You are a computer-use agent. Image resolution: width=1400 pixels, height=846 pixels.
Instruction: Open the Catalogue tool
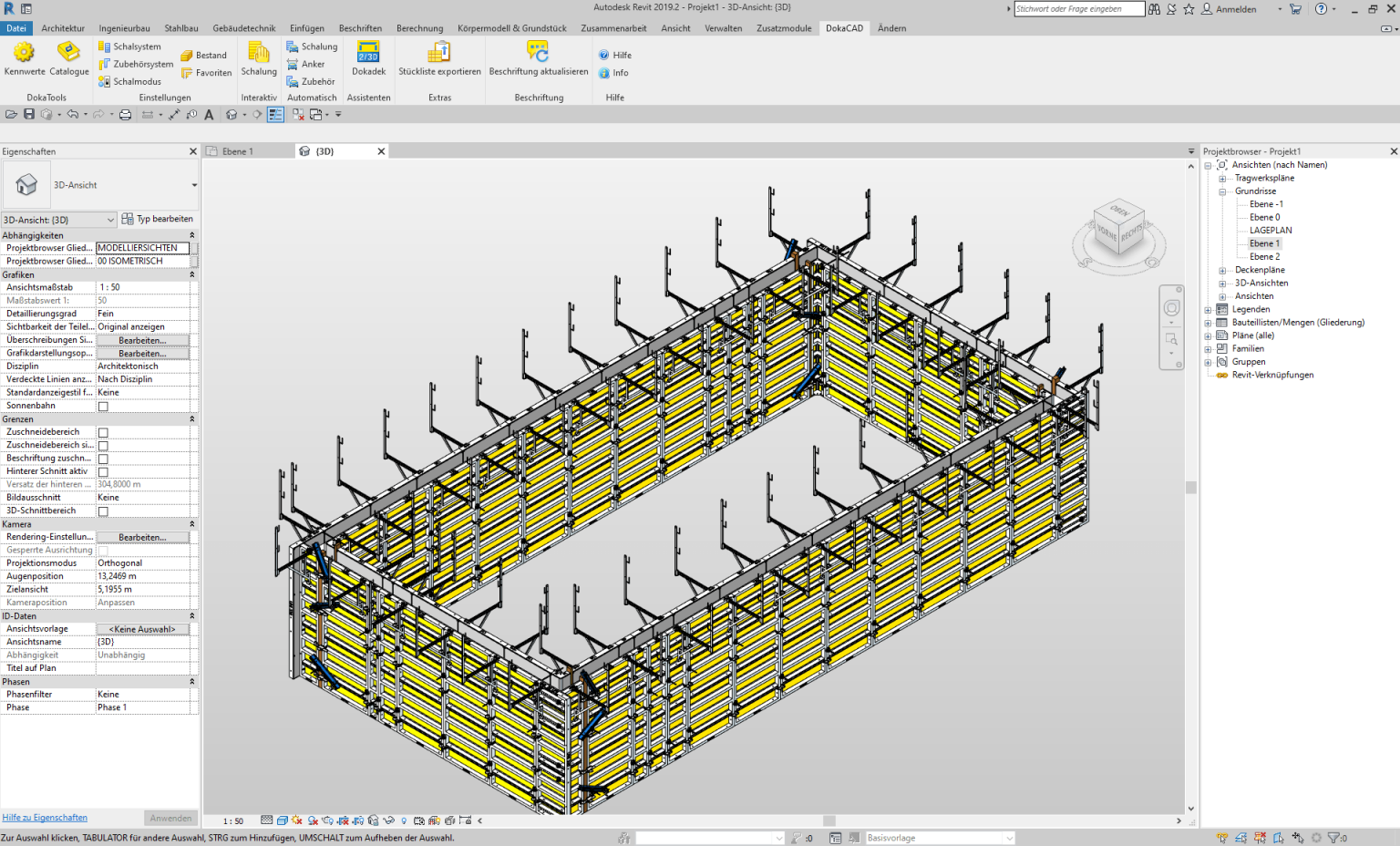(68, 57)
